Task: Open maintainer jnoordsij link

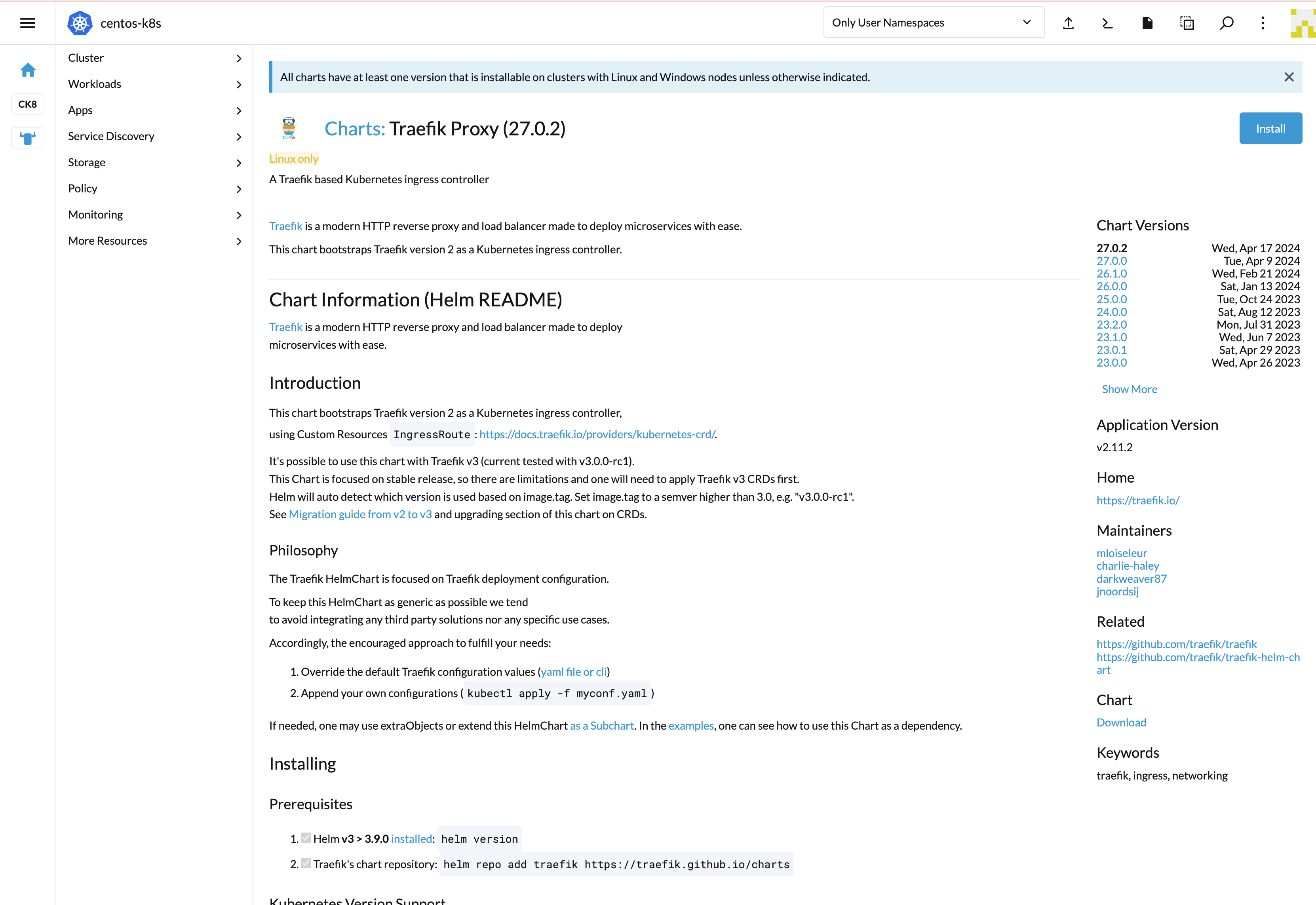Action: click(x=1117, y=591)
